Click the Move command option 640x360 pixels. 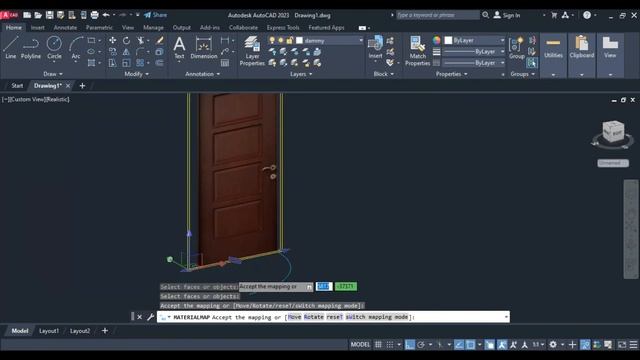[294, 317]
